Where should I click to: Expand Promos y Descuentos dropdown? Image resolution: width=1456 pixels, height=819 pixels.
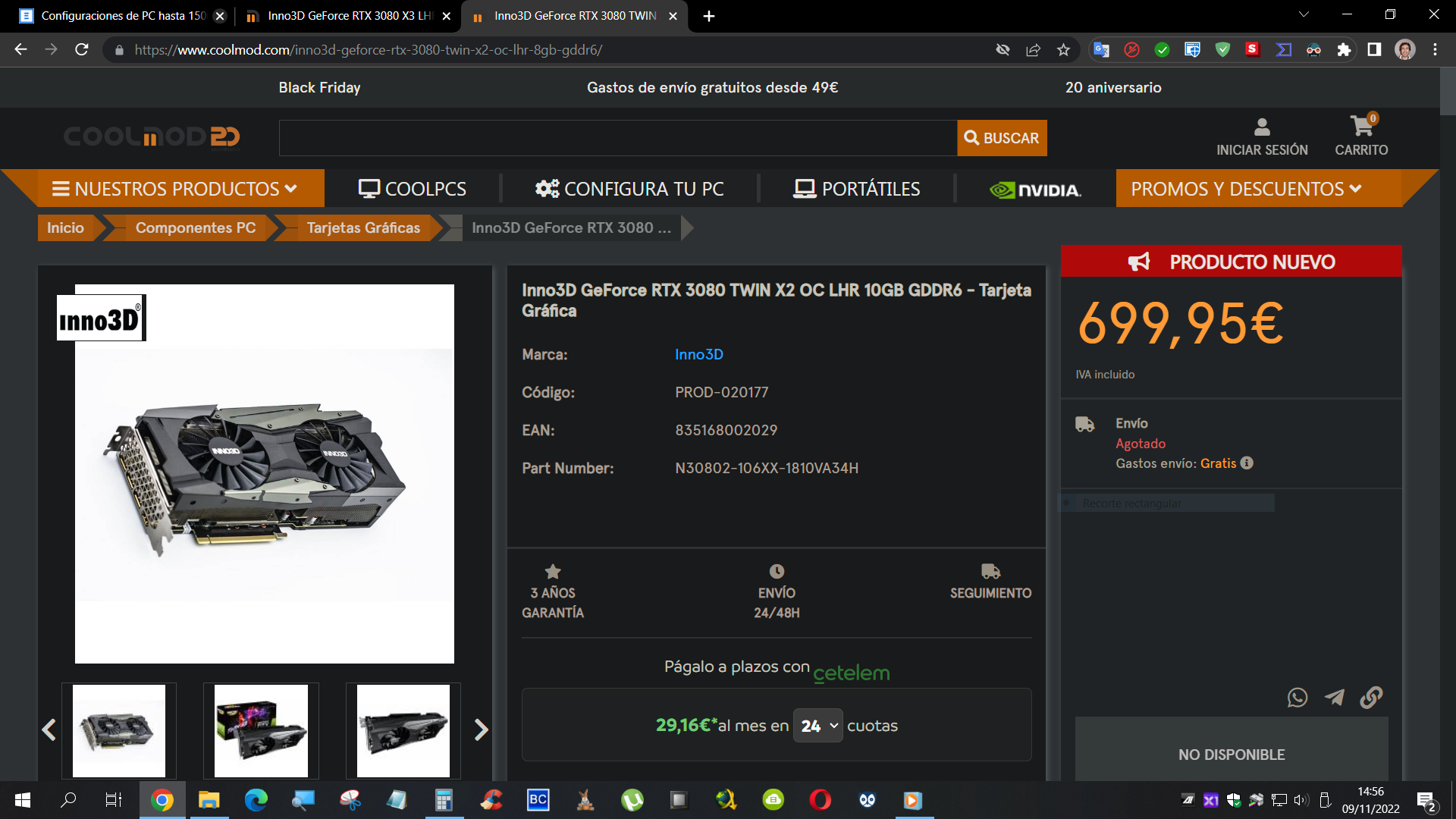click(x=1246, y=189)
